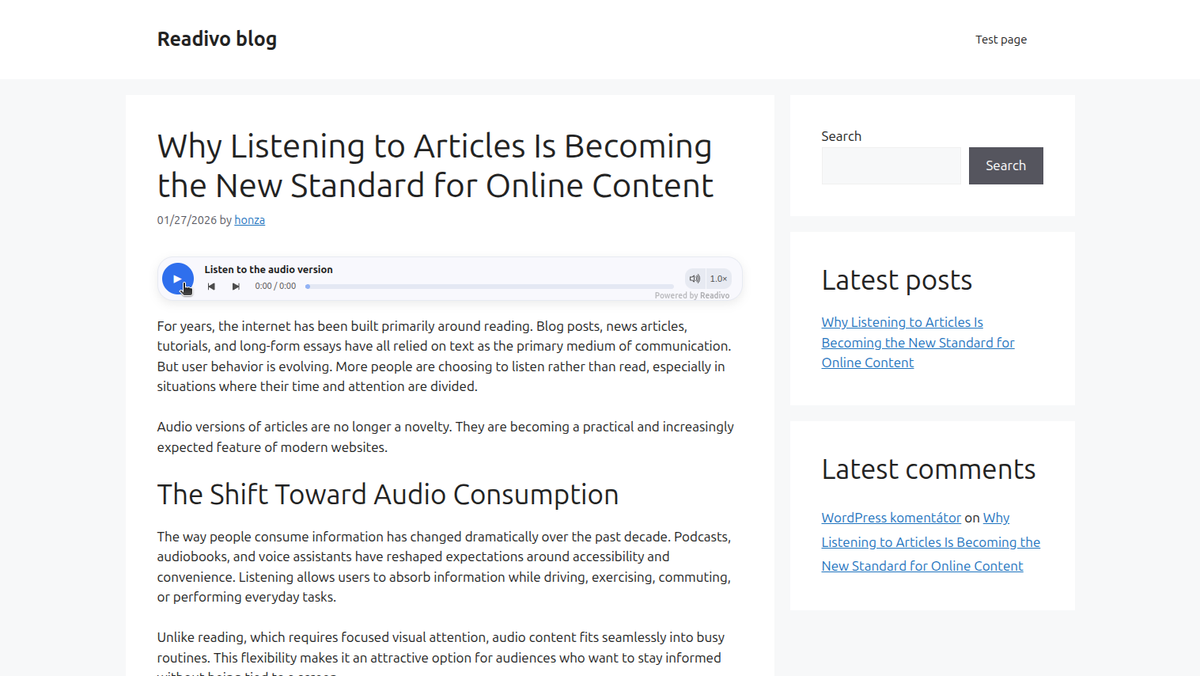1200x676 pixels.
Task: Open WordPress komentátor commenter link
Action: (891, 518)
